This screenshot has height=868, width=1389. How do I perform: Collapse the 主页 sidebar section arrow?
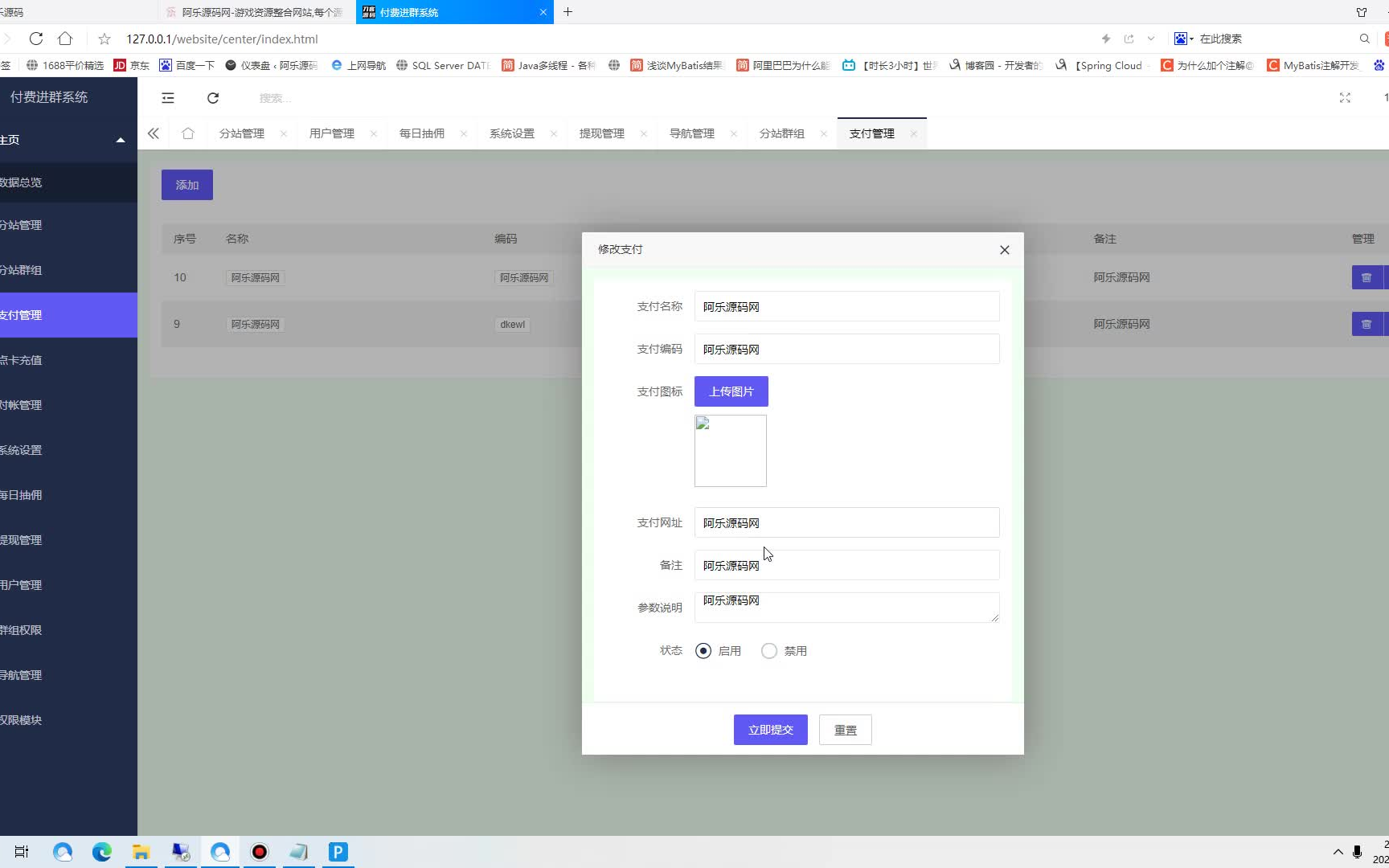(121, 140)
